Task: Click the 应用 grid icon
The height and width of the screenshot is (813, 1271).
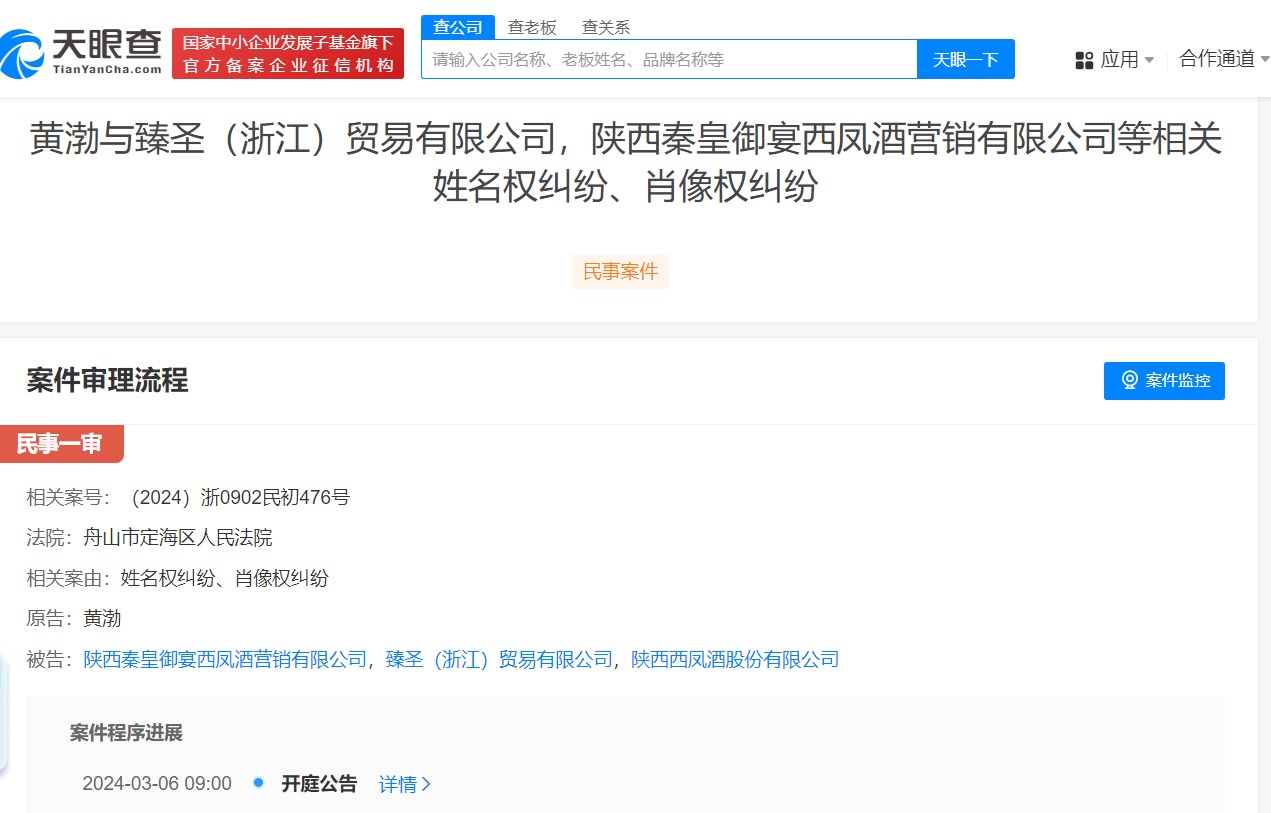Action: 1084,60
